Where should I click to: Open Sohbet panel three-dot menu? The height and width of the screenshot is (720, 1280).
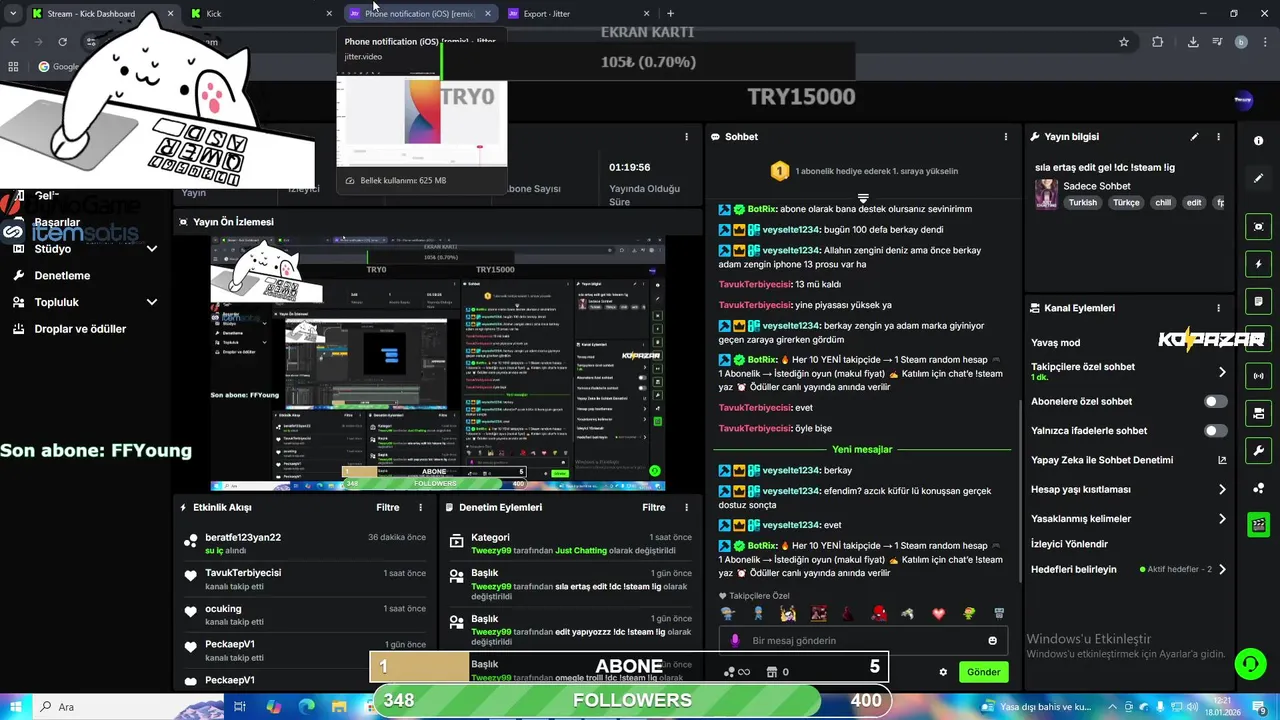tap(1006, 137)
